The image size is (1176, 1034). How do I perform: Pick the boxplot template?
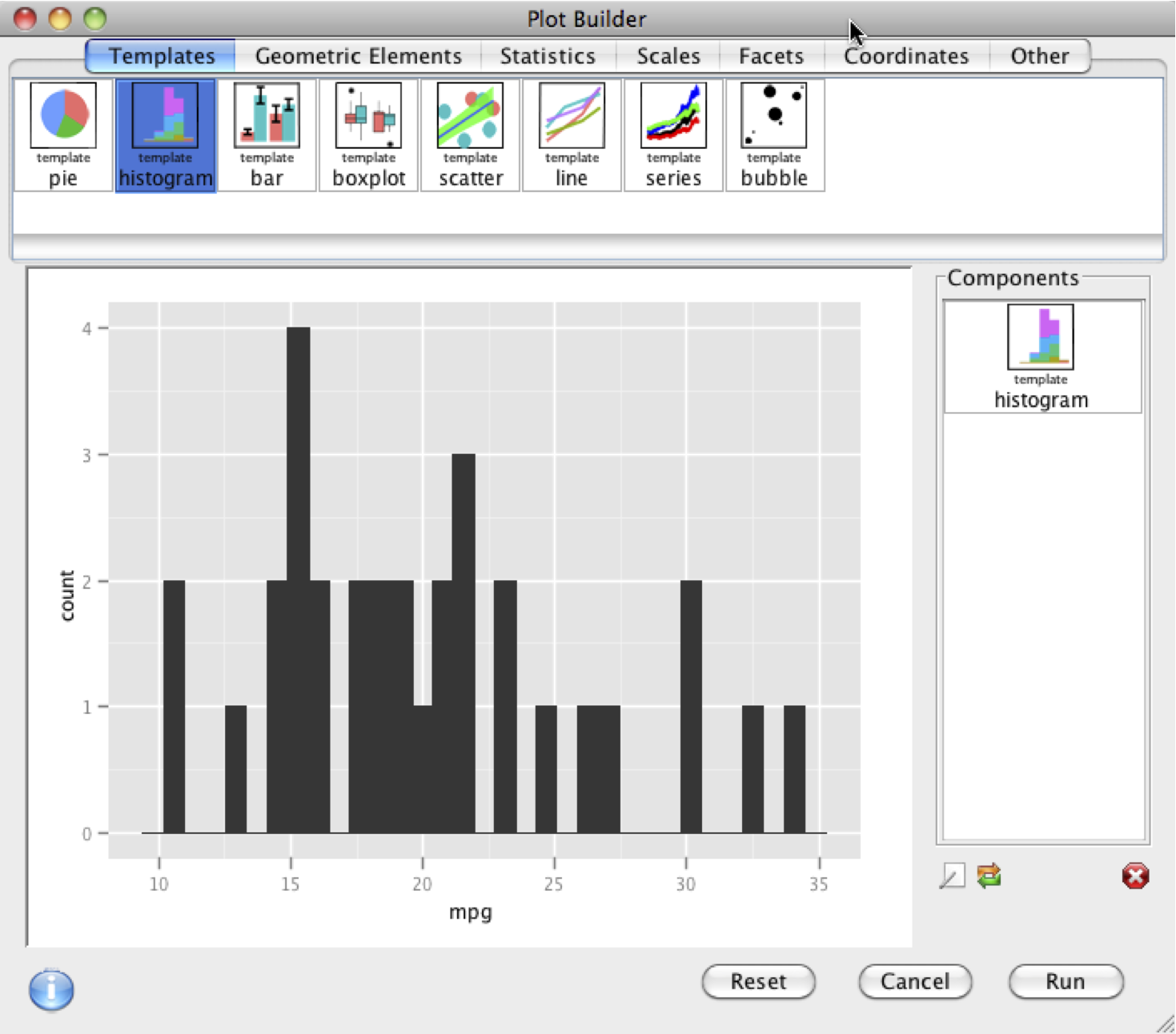pos(369,135)
